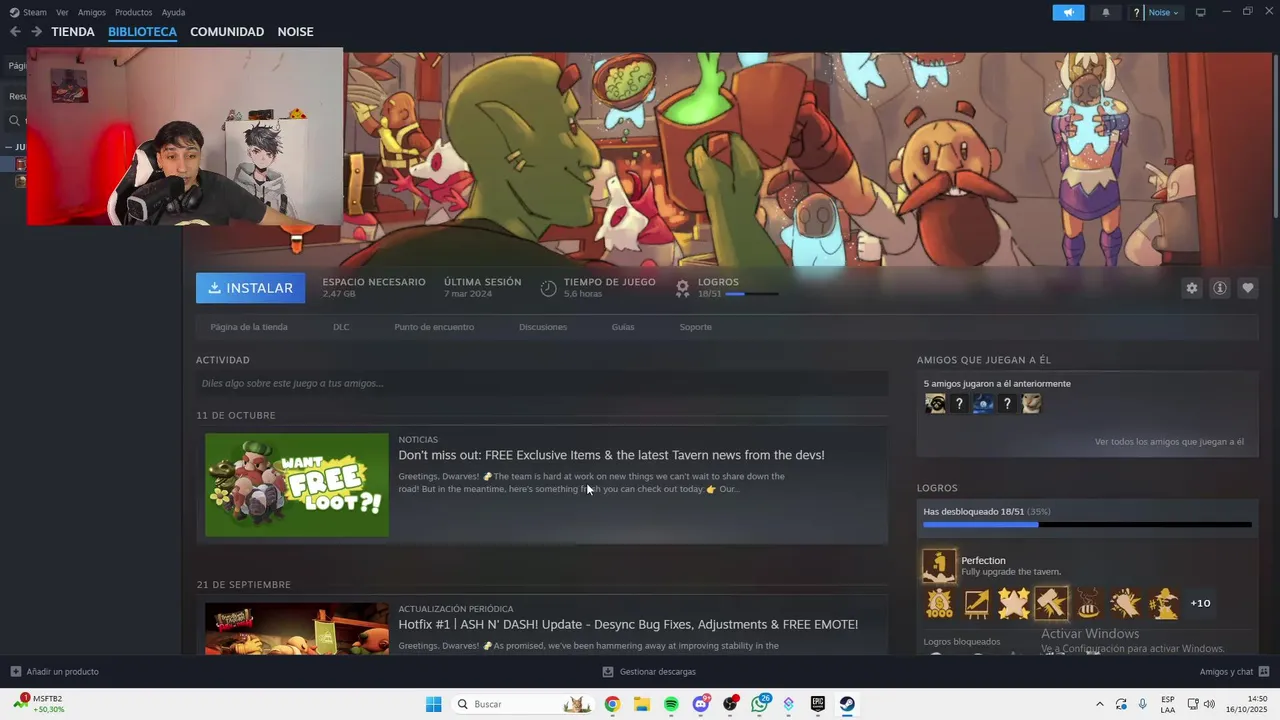Select the hammer achievement icon

click(x=1051, y=603)
